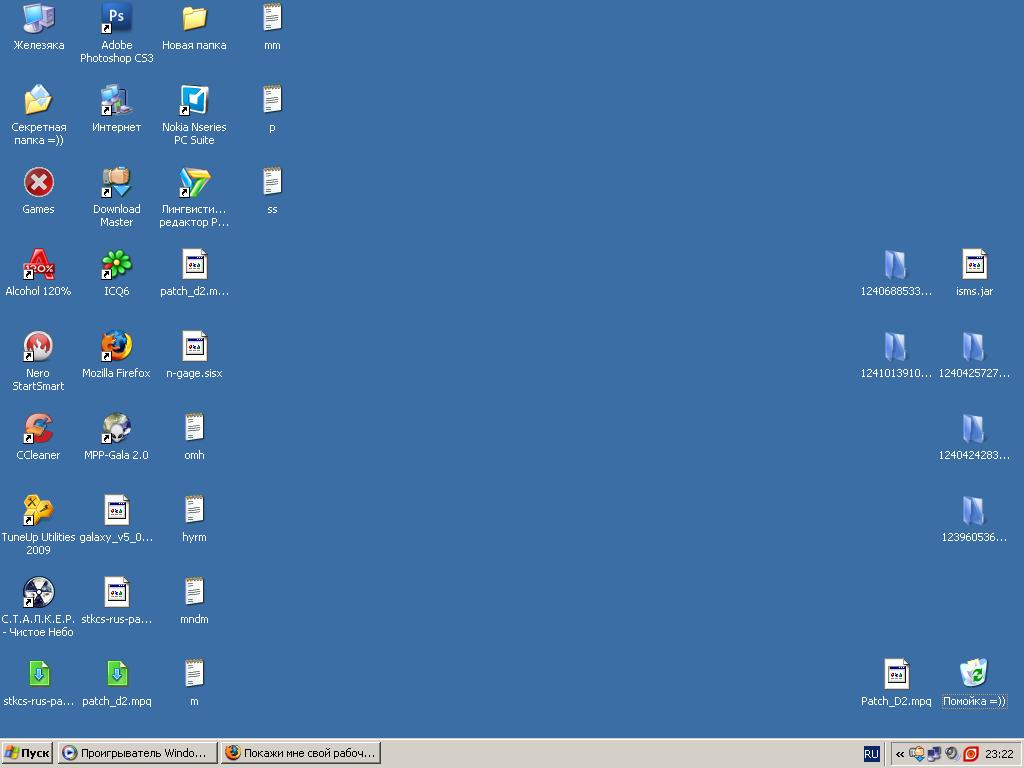Select the Помойка =)) recycle bin
Screen dimensions: 1024x768
pyautogui.click(x=973, y=674)
